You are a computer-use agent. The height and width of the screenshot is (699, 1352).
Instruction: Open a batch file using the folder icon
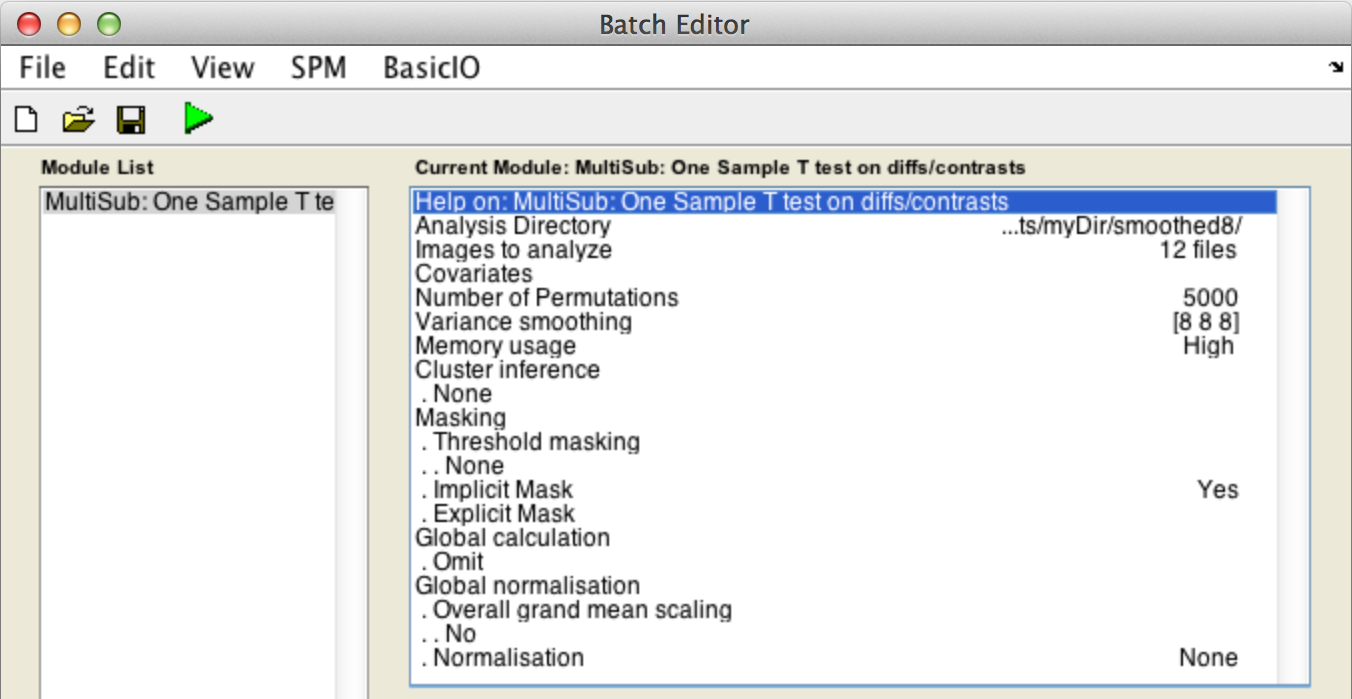78,120
